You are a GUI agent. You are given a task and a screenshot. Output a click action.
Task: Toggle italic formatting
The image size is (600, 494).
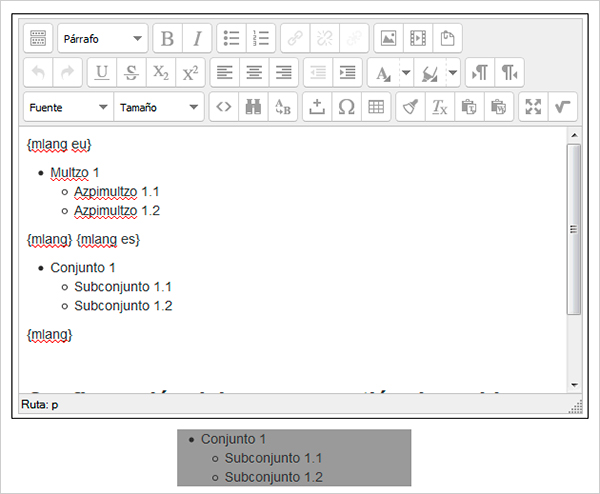coord(197,39)
